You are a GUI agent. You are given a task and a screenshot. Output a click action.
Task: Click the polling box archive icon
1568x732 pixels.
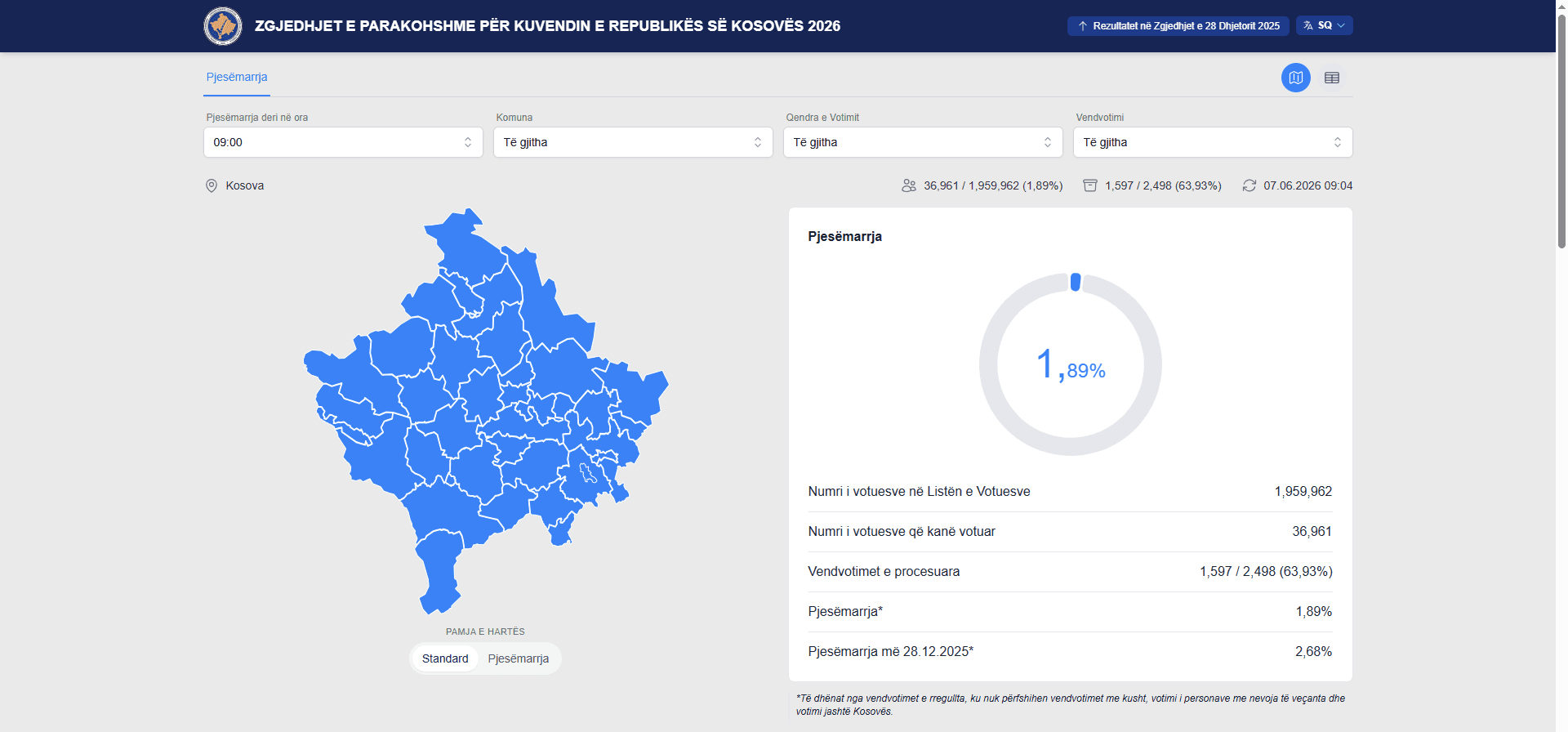(x=1090, y=185)
